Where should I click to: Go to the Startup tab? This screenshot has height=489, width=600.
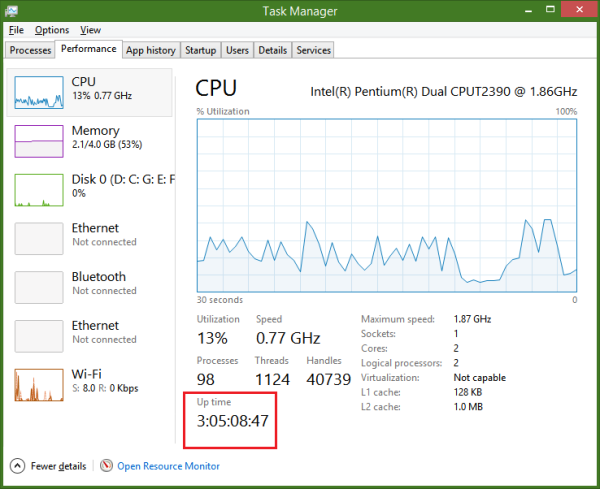click(x=201, y=50)
